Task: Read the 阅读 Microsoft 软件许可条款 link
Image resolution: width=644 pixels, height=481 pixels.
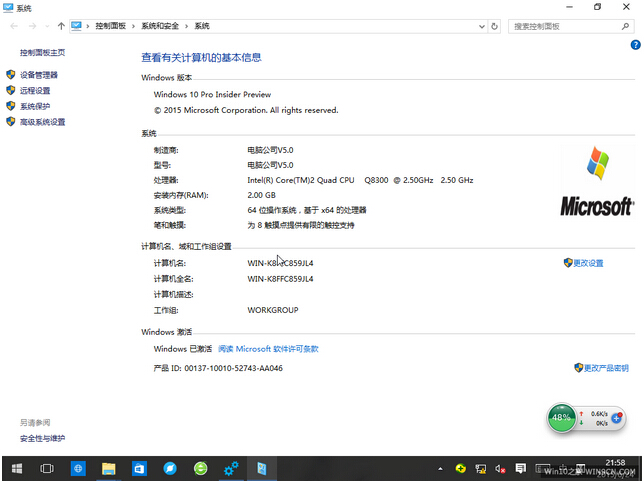Action: click(268, 349)
